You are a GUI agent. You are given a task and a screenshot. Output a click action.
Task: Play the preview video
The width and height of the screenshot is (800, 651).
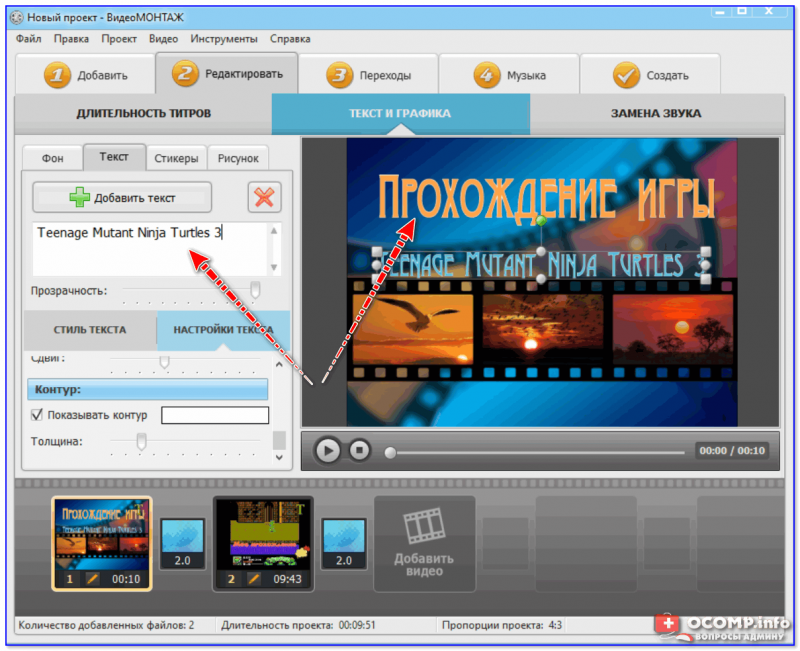click(x=328, y=451)
